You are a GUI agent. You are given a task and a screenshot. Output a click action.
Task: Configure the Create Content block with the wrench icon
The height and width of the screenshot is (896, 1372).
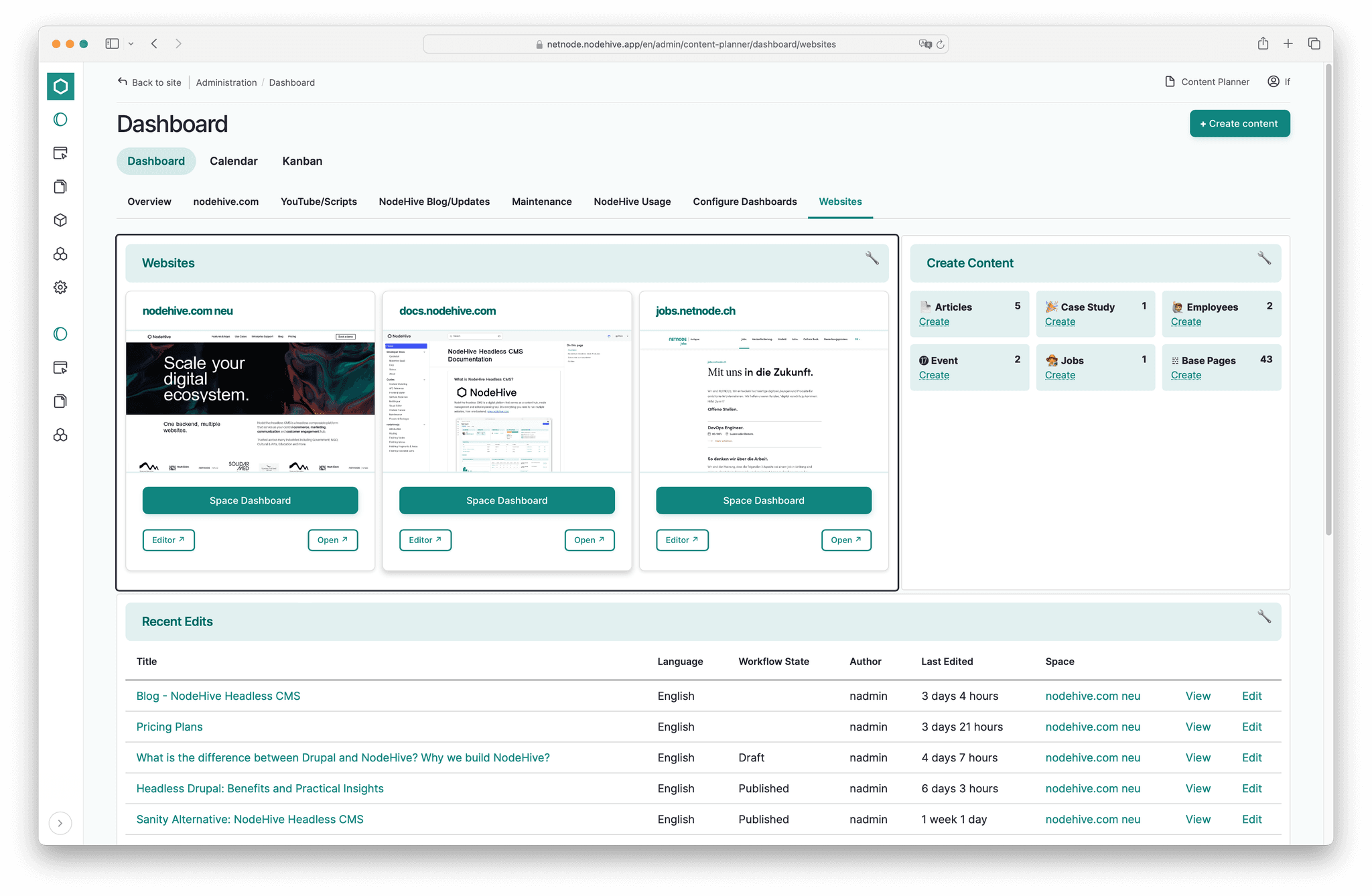click(x=1264, y=258)
